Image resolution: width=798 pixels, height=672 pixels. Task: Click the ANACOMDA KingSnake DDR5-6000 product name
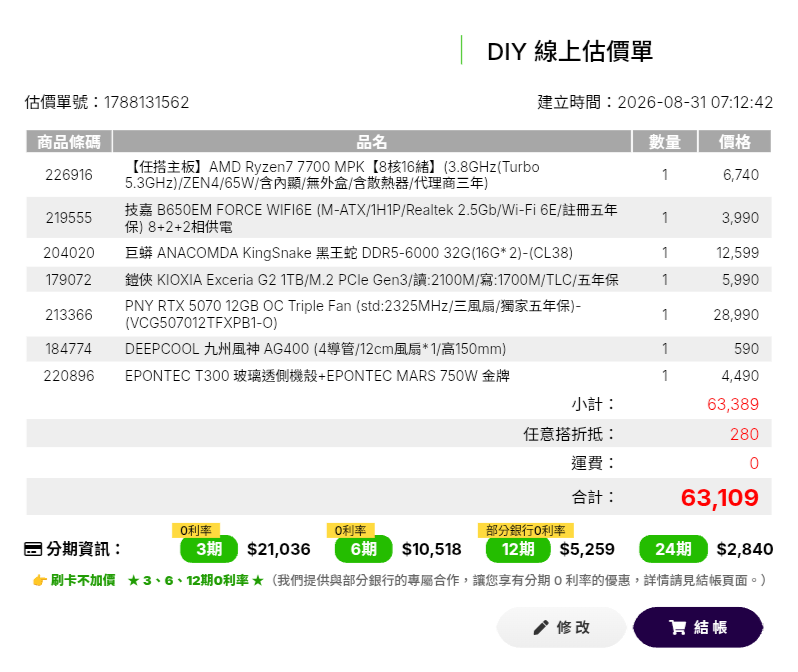[349, 253]
